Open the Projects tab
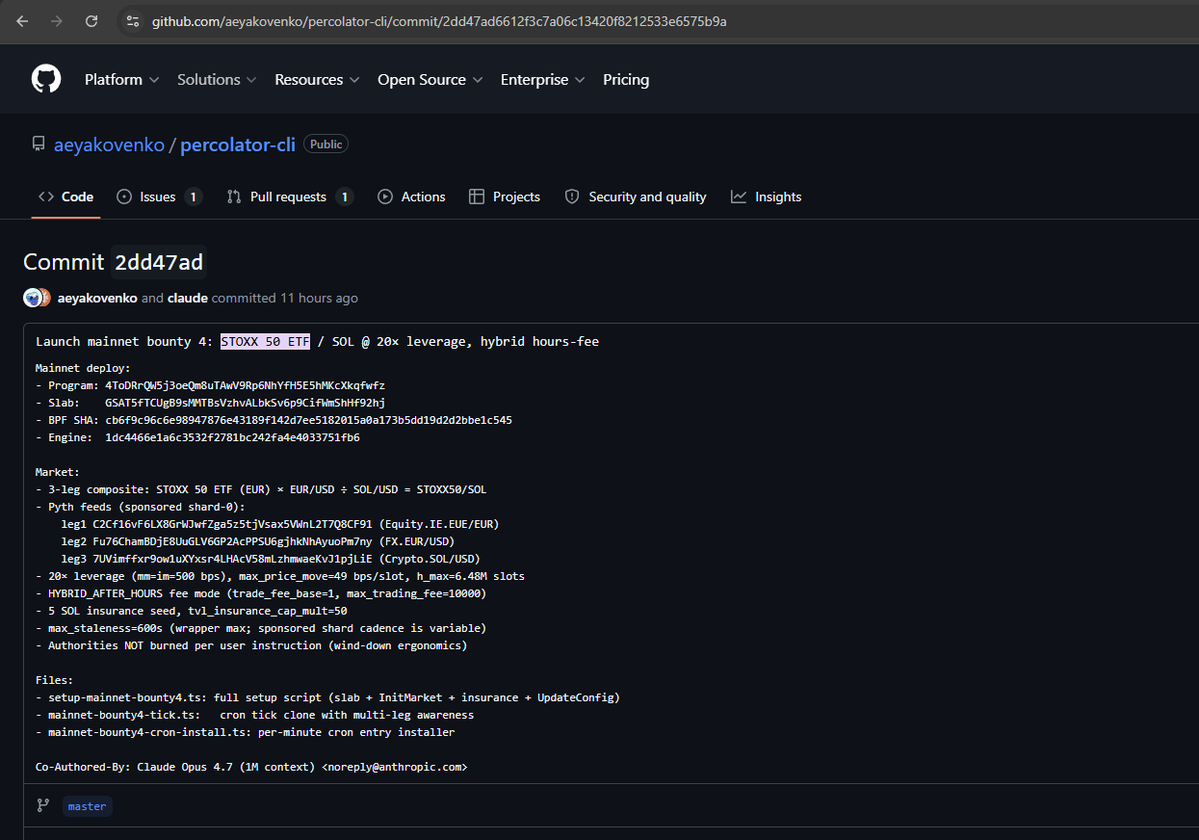 pyautogui.click(x=505, y=196)
